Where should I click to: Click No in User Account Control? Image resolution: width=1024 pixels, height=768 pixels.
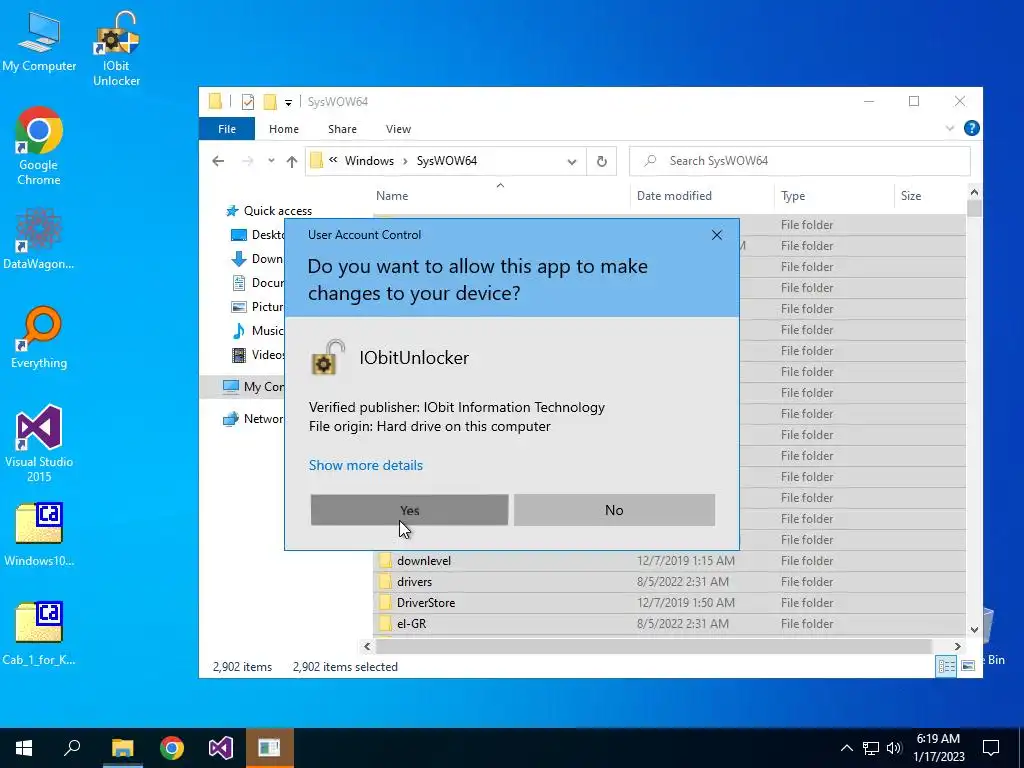[x=614, y=510]
